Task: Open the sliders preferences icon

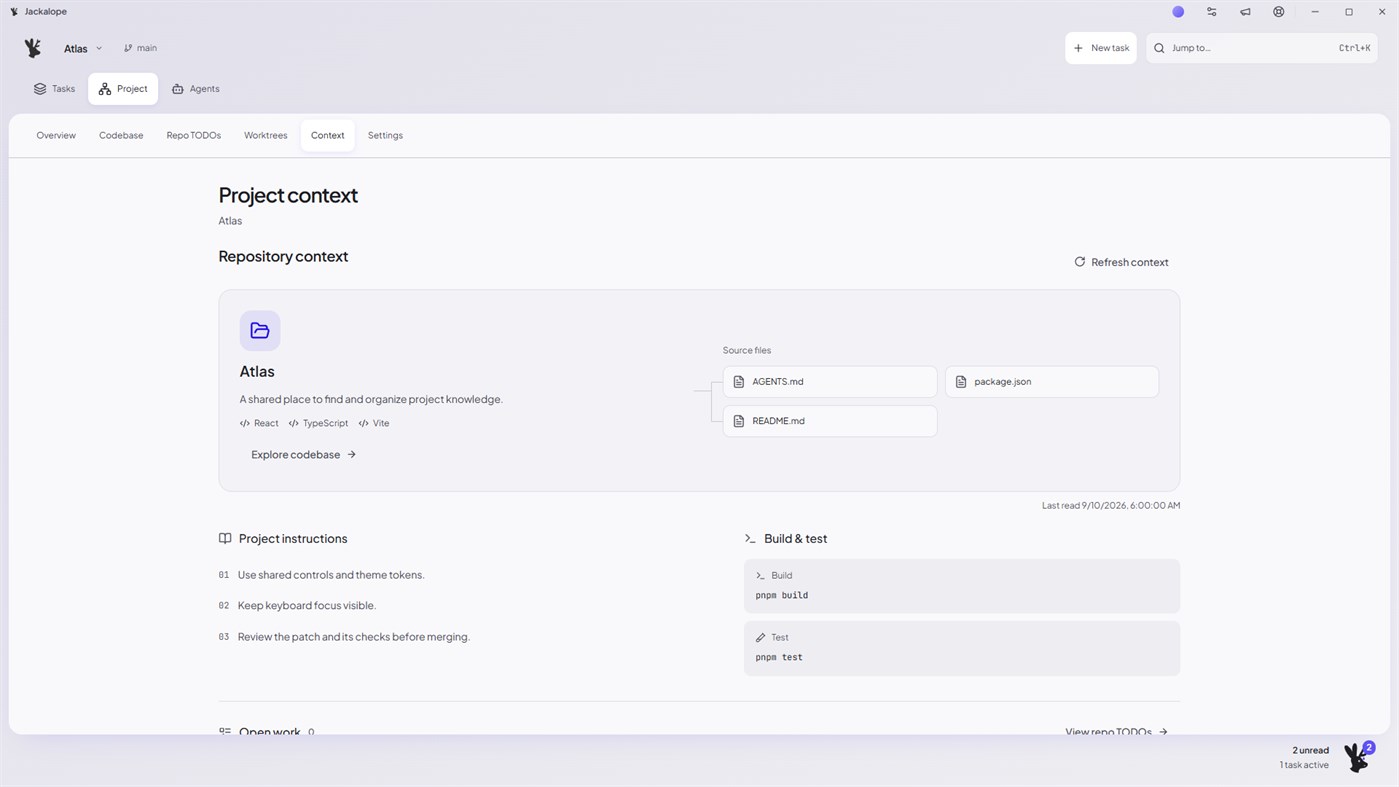Action: point(1212,12)
